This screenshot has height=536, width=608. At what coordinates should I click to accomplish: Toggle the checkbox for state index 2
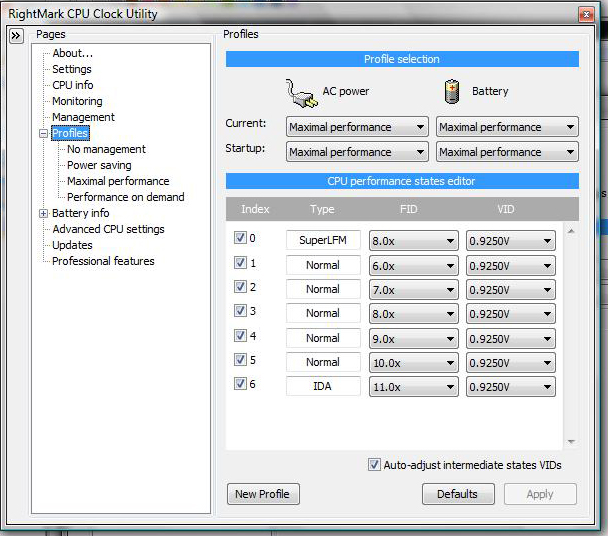pyautogui.click(x=240, y=287)
